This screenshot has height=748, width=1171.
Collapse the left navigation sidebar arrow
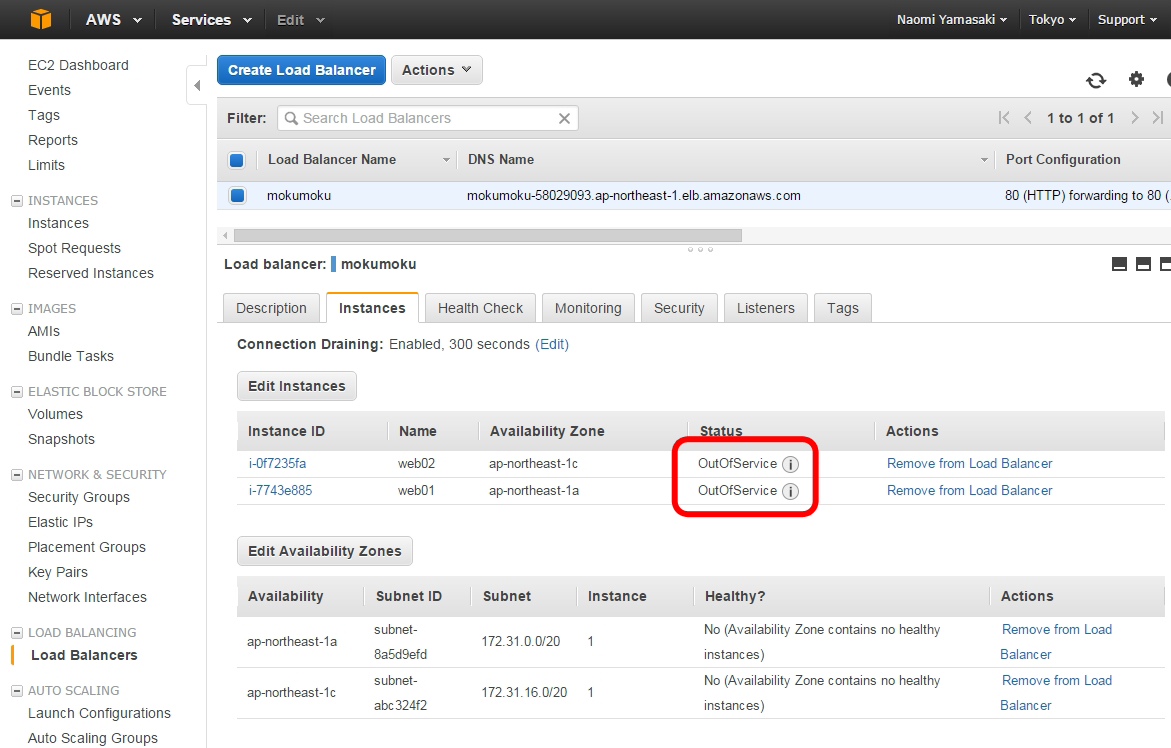[197, 85]
